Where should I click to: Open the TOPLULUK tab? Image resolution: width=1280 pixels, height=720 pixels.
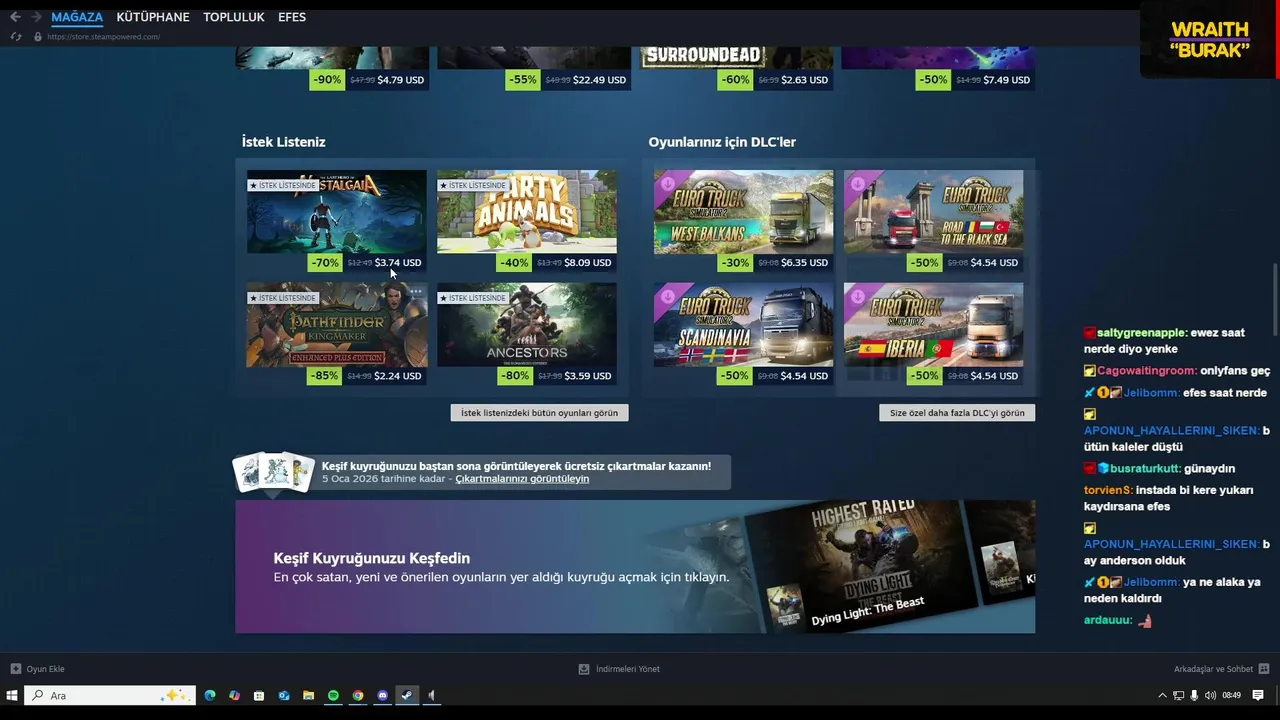point(234,17)
